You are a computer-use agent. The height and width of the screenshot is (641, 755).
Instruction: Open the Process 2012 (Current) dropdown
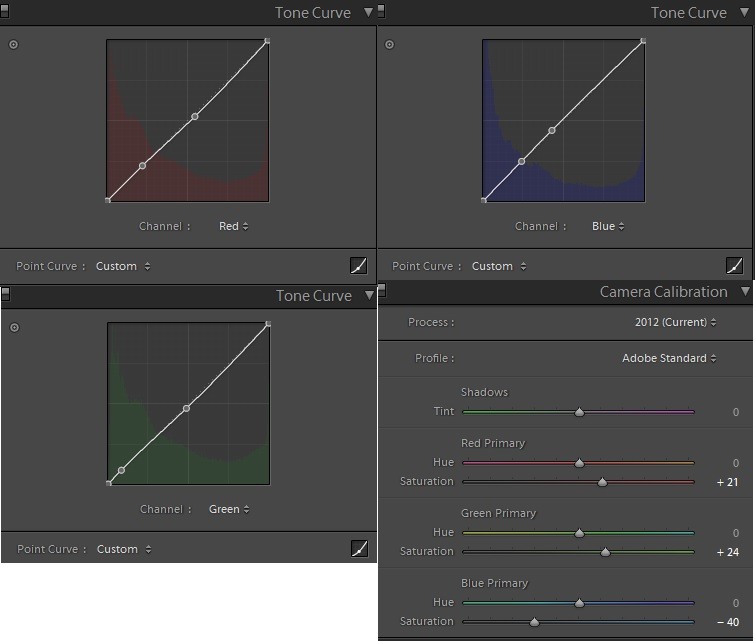(675, 322)
